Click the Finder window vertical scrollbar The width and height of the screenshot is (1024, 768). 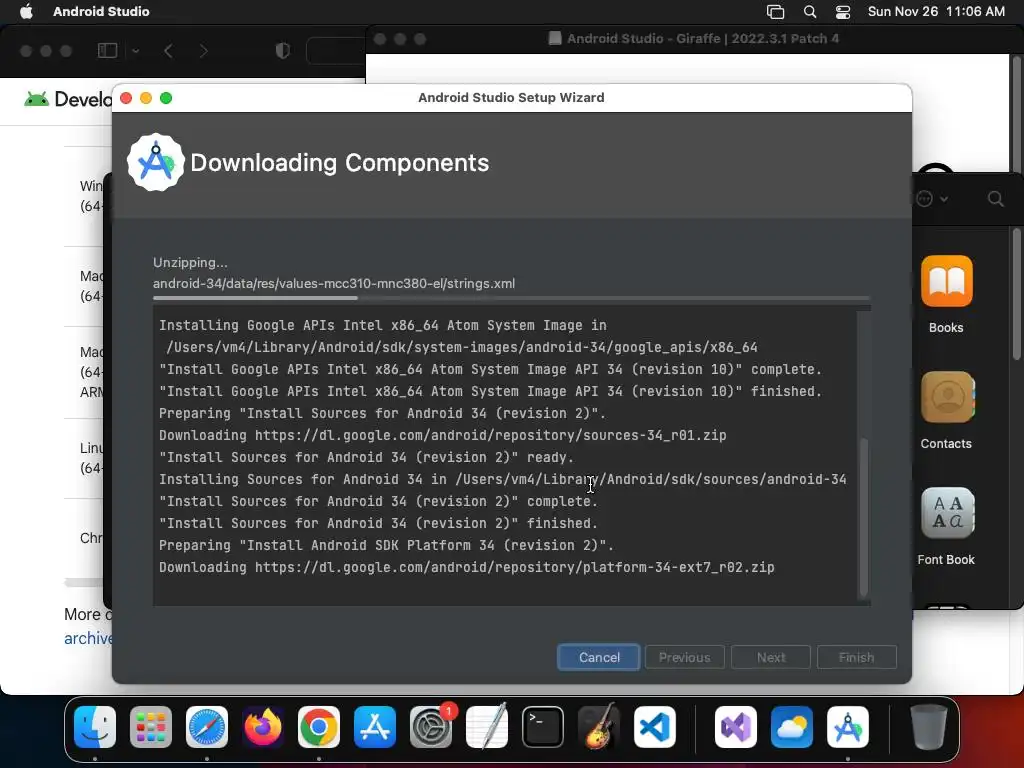pyautogui.click(x=1017, y=294)
